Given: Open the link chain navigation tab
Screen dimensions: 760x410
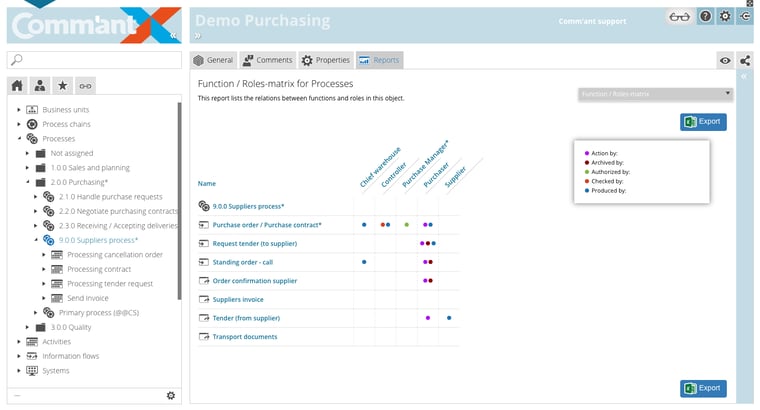Looking at the screenshot, I should (x=86, y=85).
